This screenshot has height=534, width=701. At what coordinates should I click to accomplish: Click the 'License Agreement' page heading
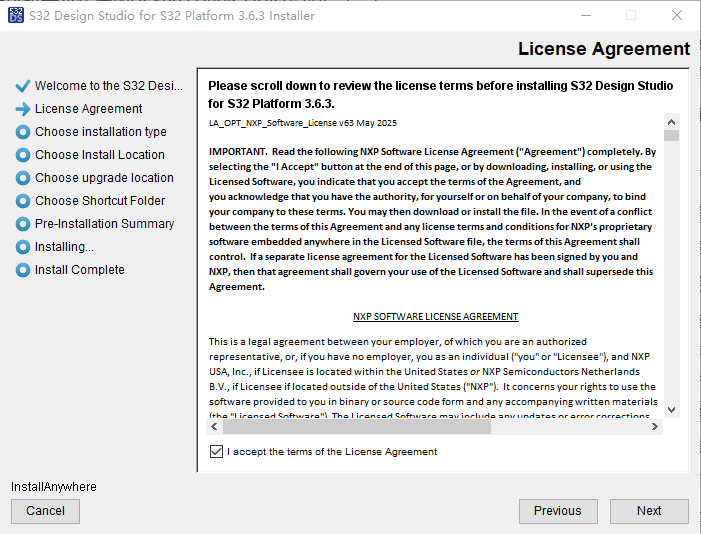point(604,49)
